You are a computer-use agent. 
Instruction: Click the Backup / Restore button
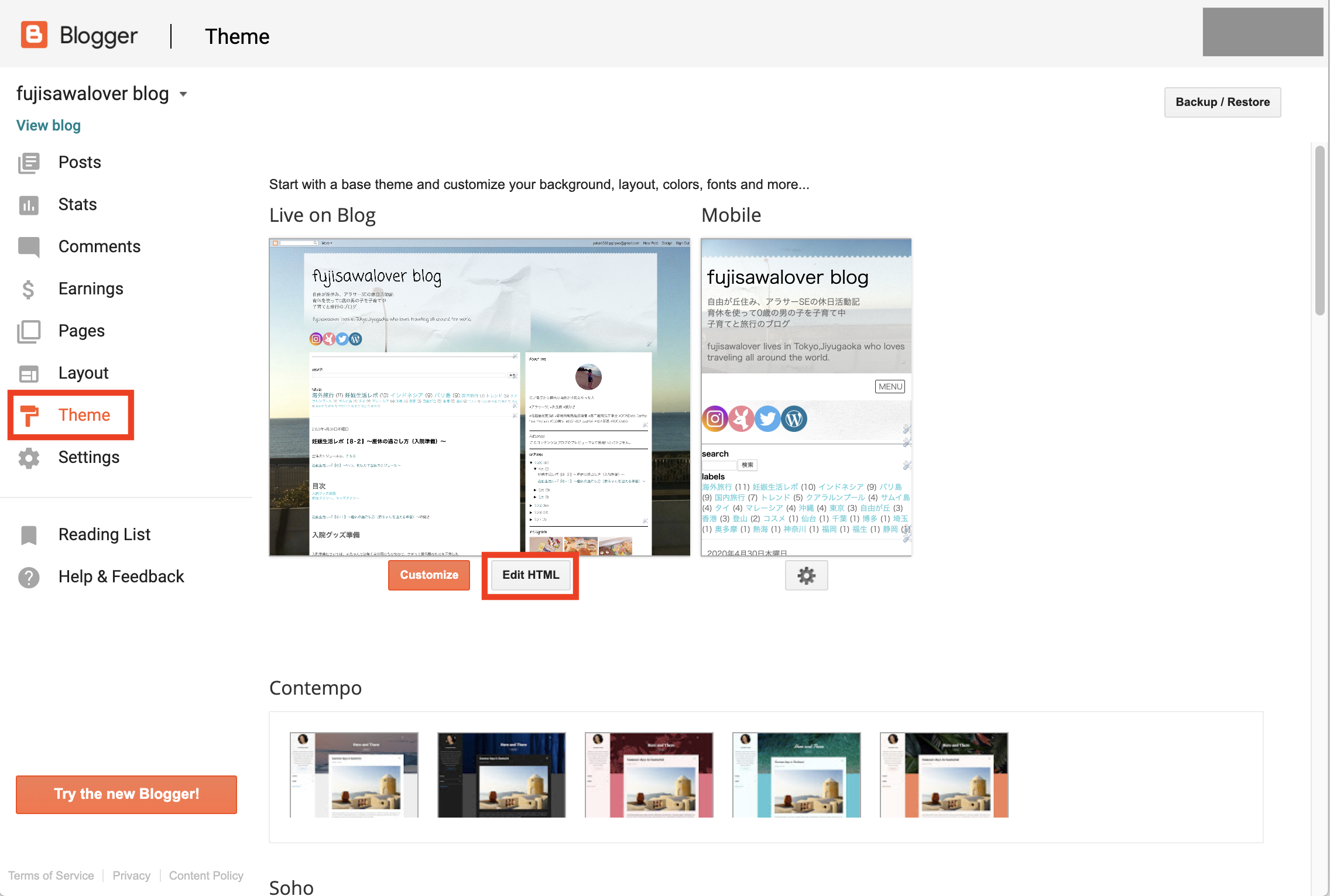pyautogui.click(x=1222, y=102)
